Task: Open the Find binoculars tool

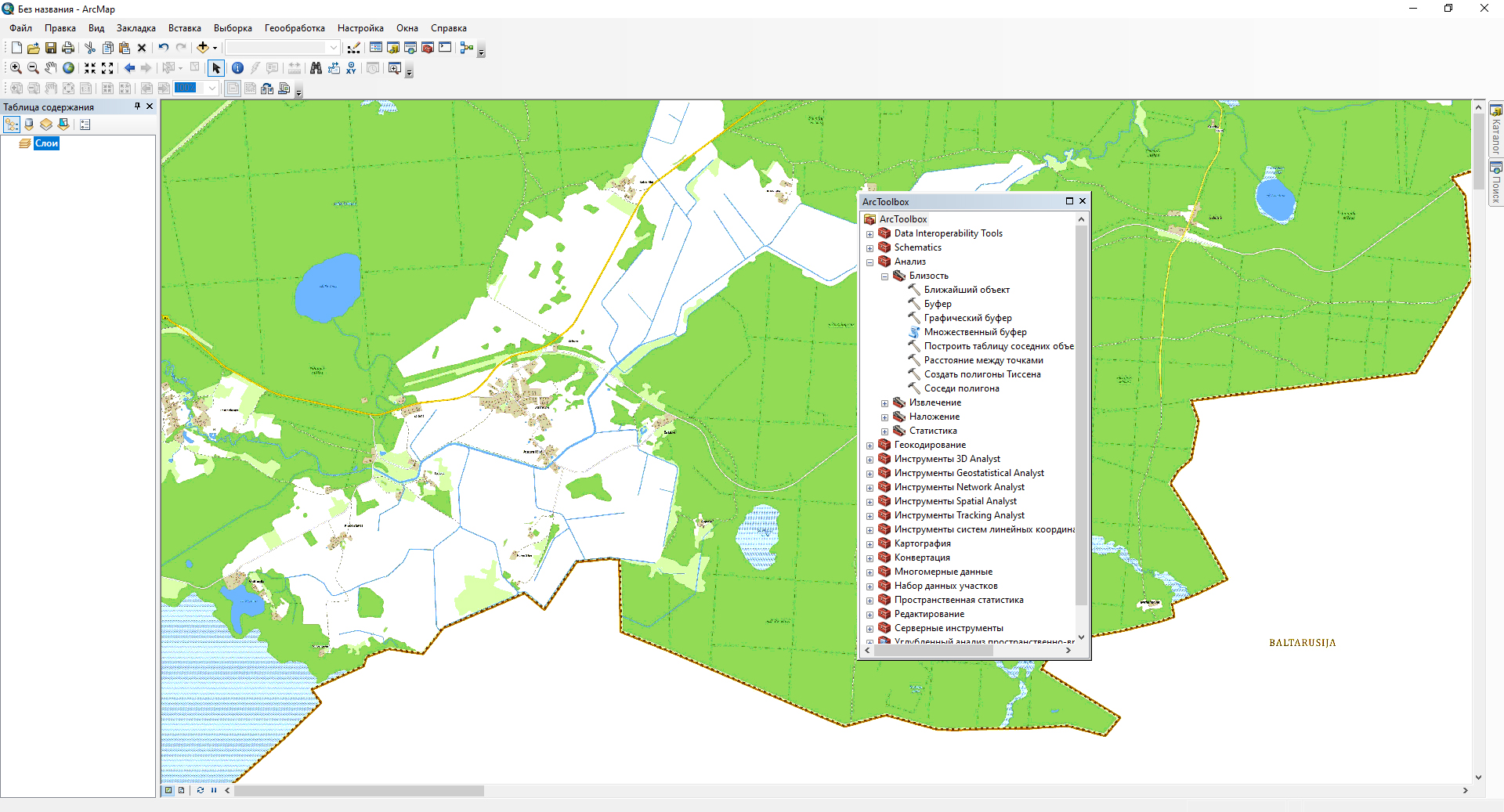Action: tap(316, 68)
